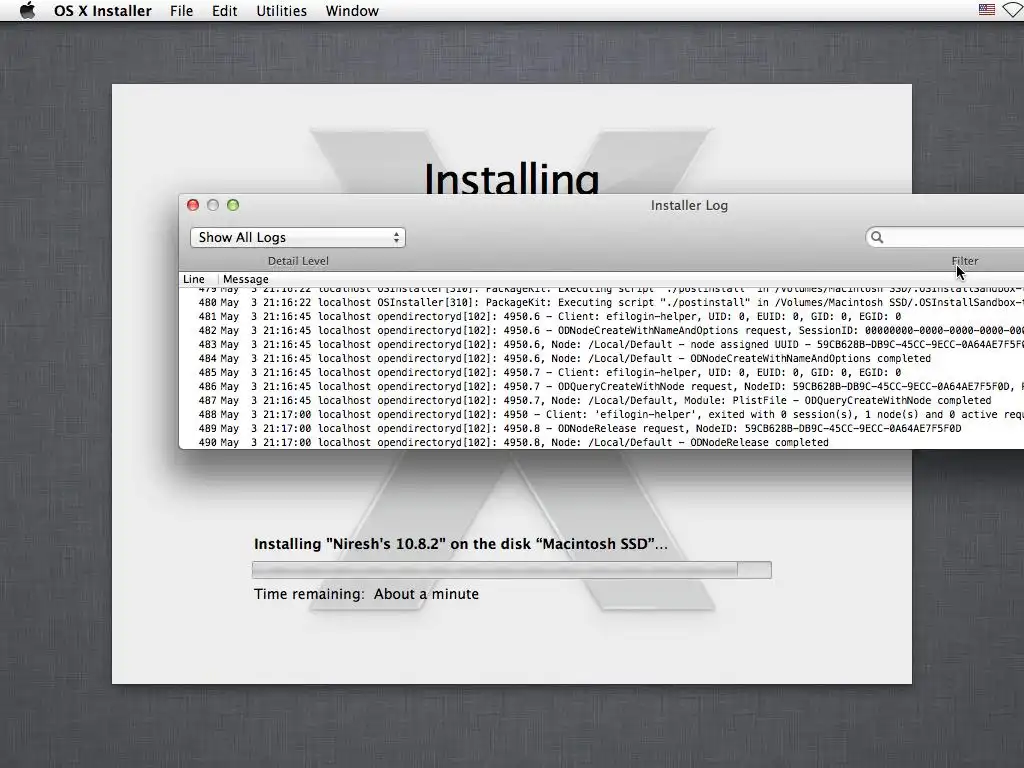Select log line 488 exited with 0 sessions

click(601, 415)
